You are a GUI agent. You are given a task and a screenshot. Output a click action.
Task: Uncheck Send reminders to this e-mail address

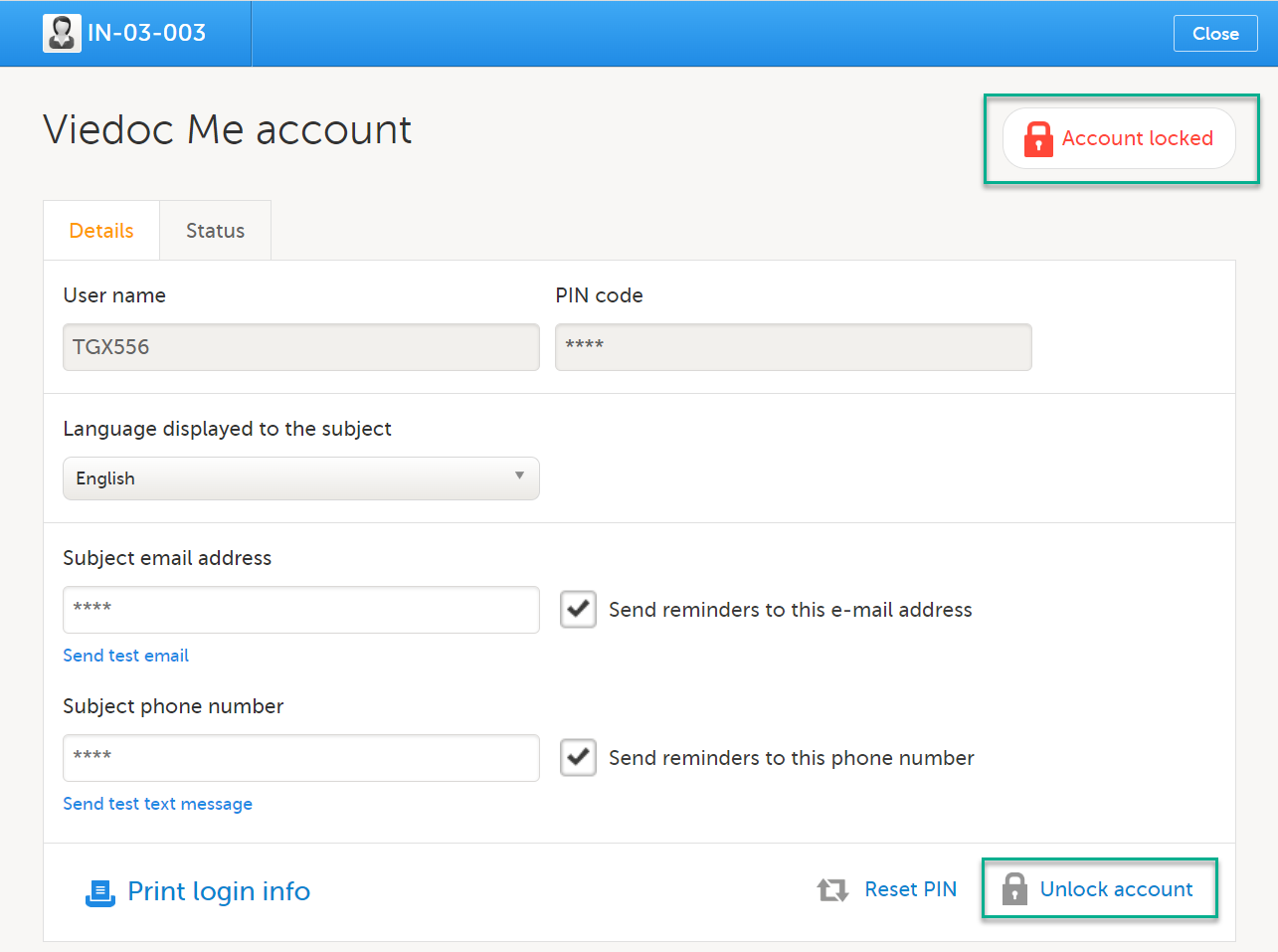578,609
